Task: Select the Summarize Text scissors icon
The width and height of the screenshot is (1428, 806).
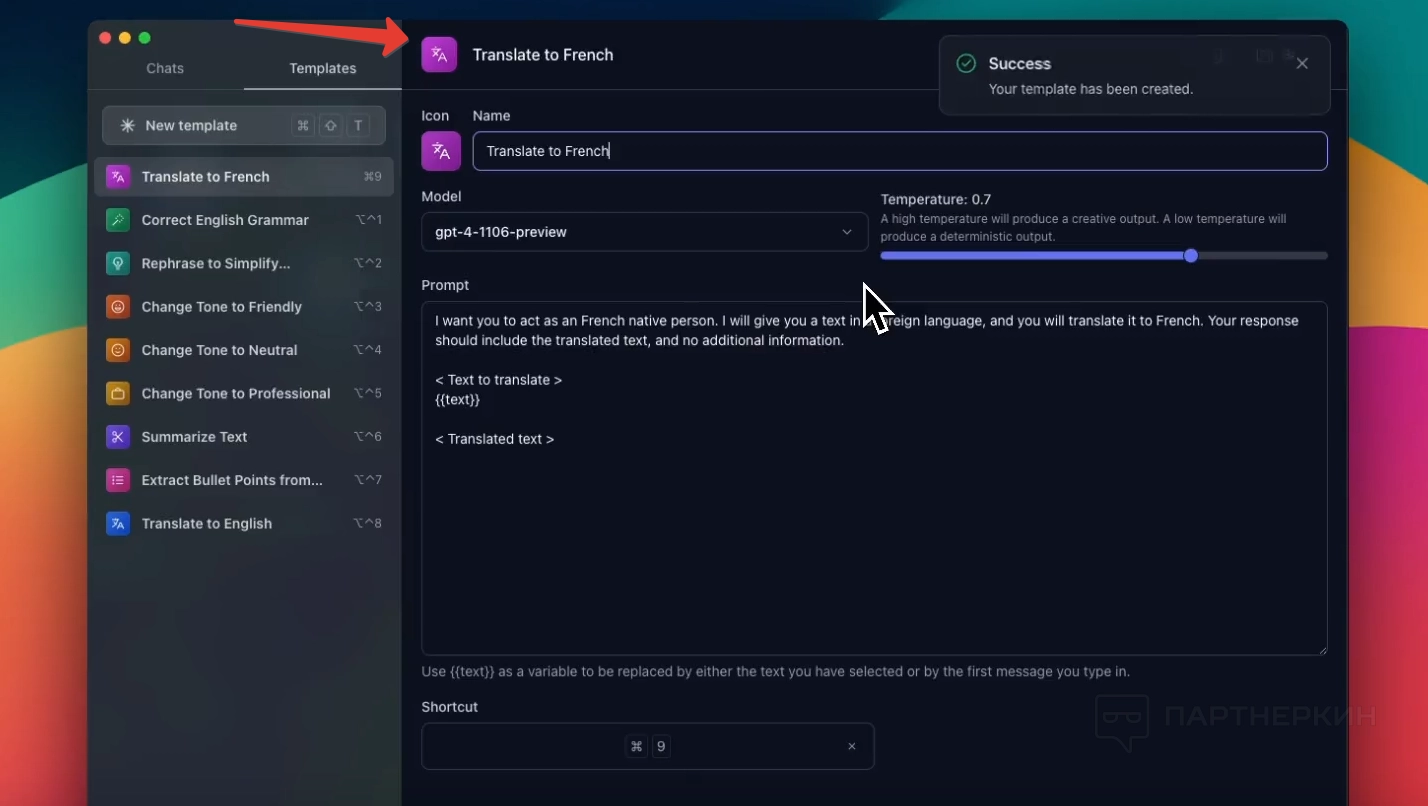Action: 118,437
